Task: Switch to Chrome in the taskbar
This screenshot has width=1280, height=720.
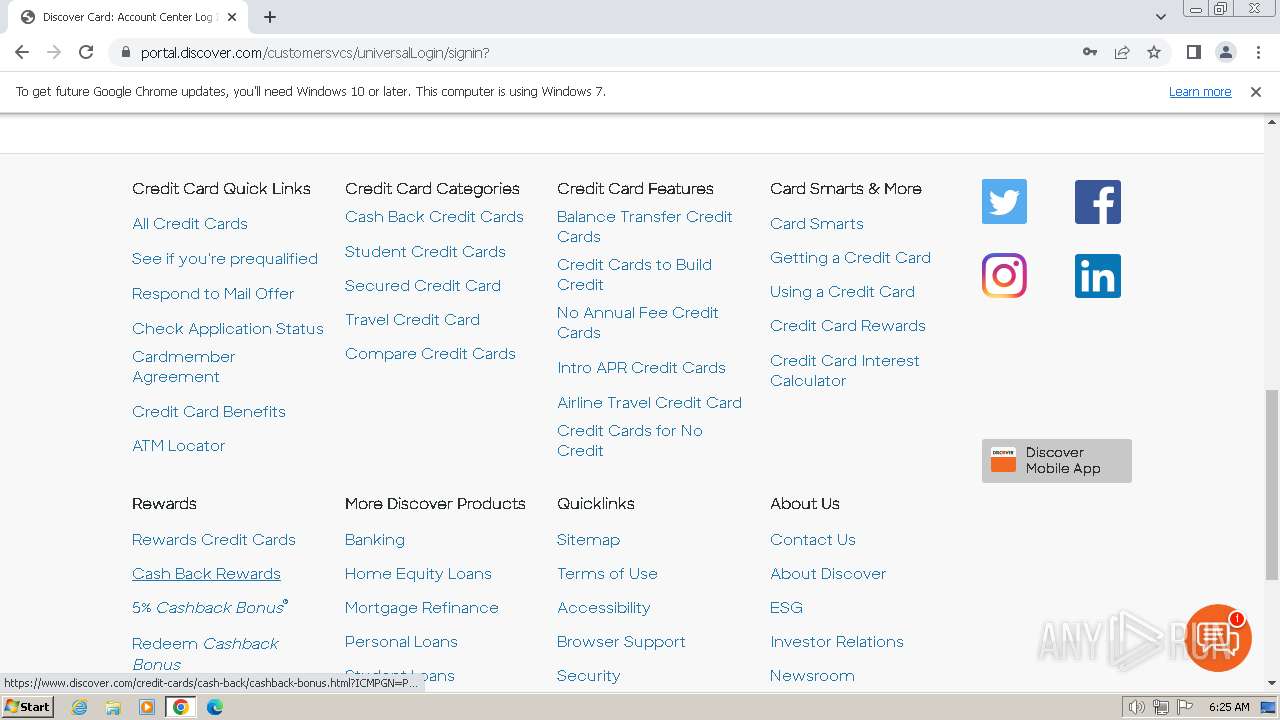Action: click(x=181, y=707)
